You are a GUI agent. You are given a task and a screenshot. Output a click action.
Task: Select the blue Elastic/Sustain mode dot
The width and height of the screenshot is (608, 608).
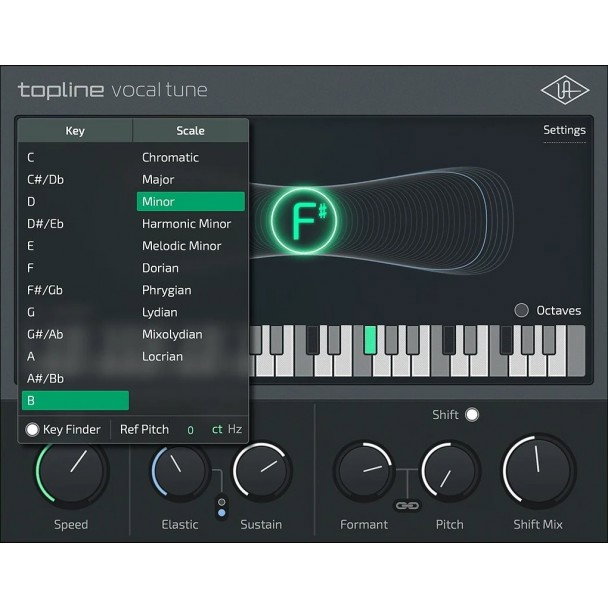tap(222, 513)
